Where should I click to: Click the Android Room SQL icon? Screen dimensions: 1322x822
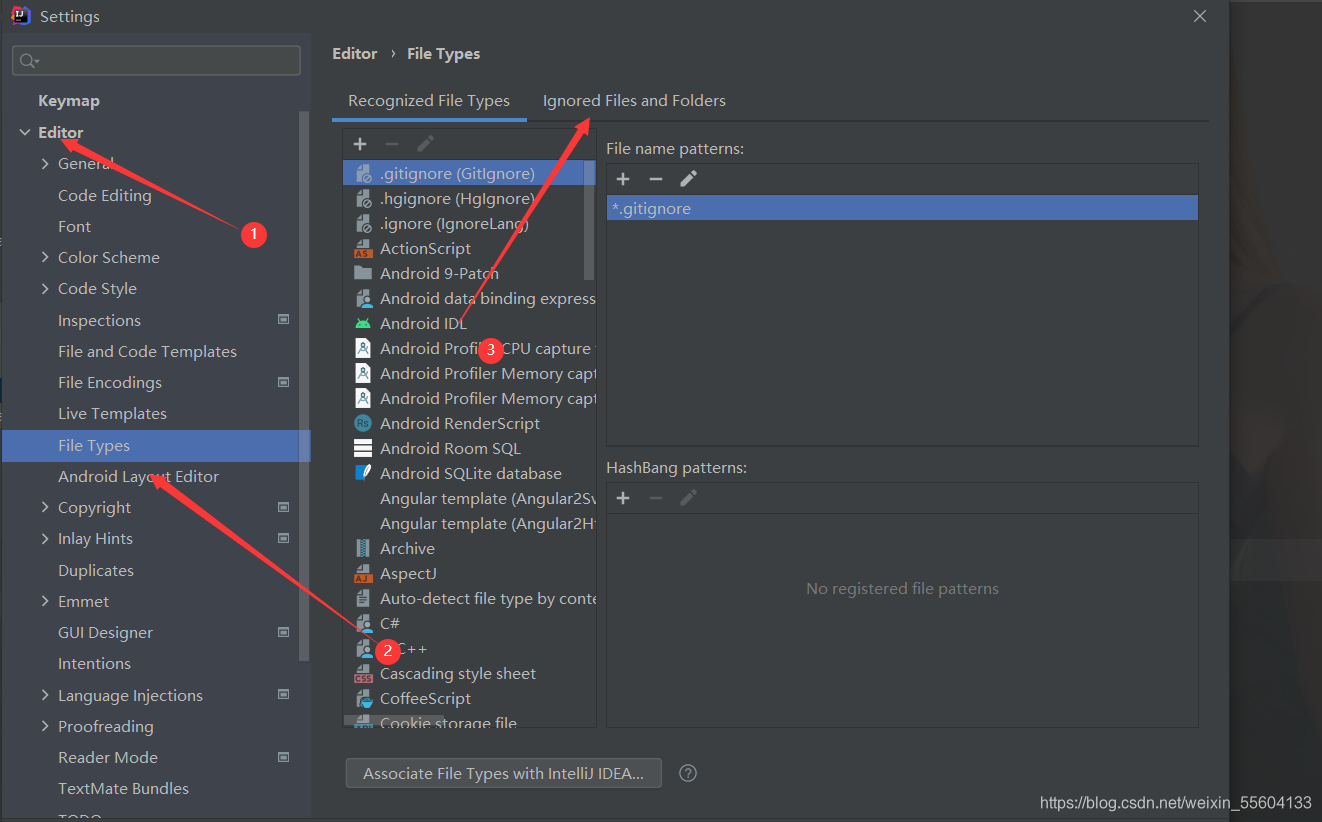[363, 449]
